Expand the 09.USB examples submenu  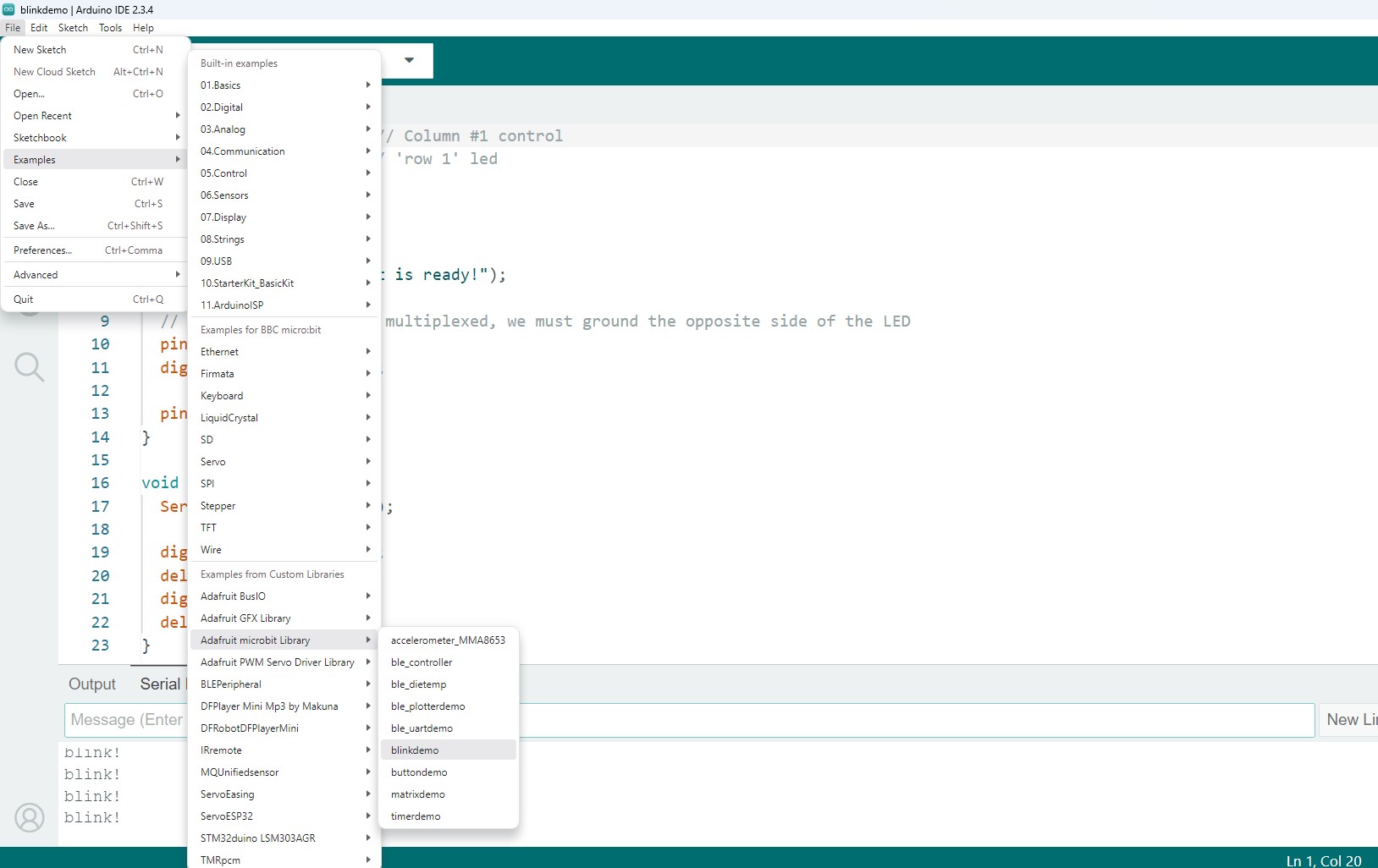click(x=284, y=261)
